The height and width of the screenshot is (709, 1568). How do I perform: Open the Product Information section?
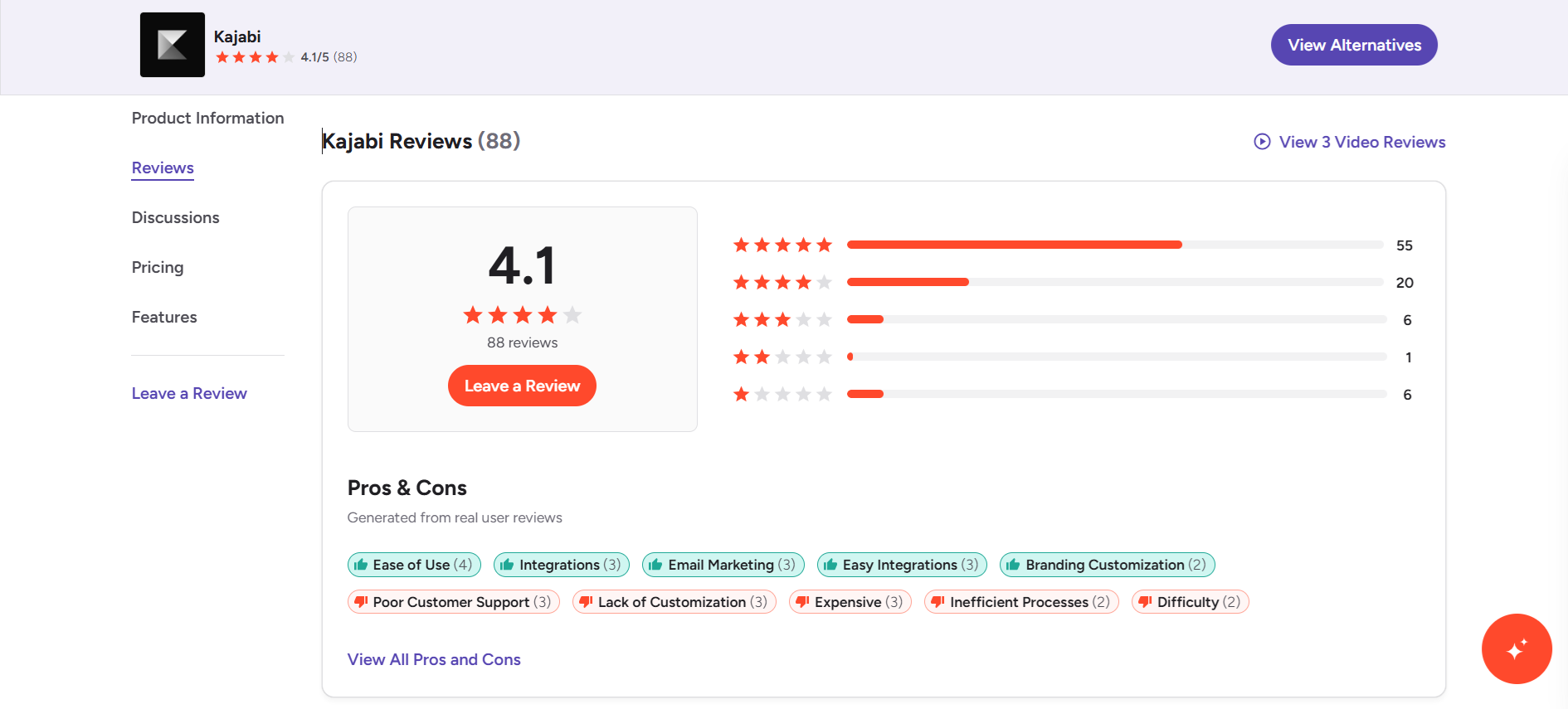(x=207, y=118)
